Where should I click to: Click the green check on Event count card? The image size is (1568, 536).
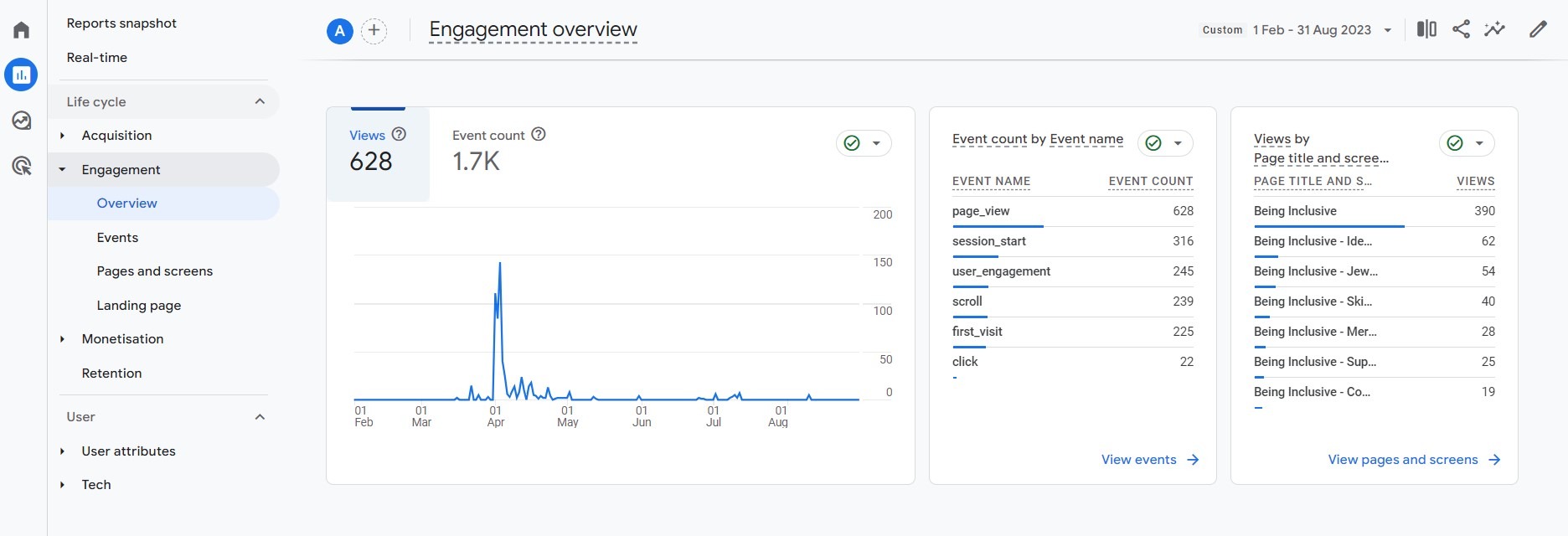pos(1153,143)
